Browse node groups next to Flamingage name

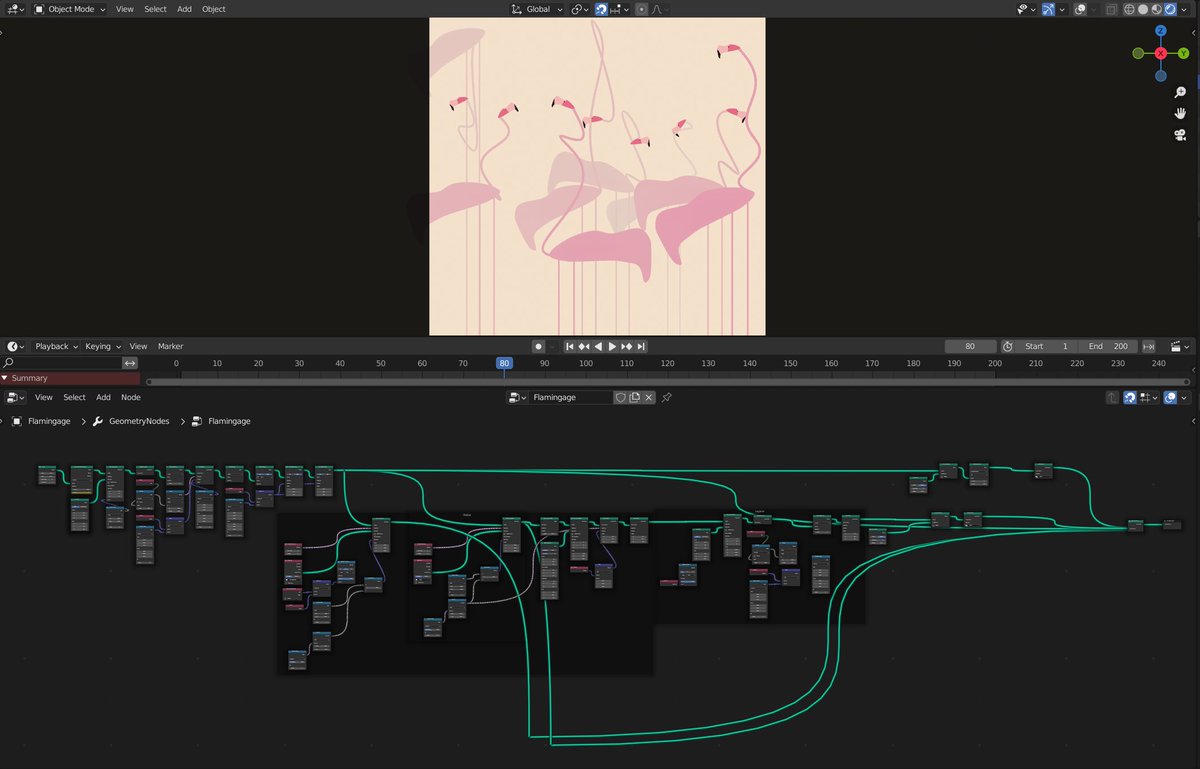(518, 397)
